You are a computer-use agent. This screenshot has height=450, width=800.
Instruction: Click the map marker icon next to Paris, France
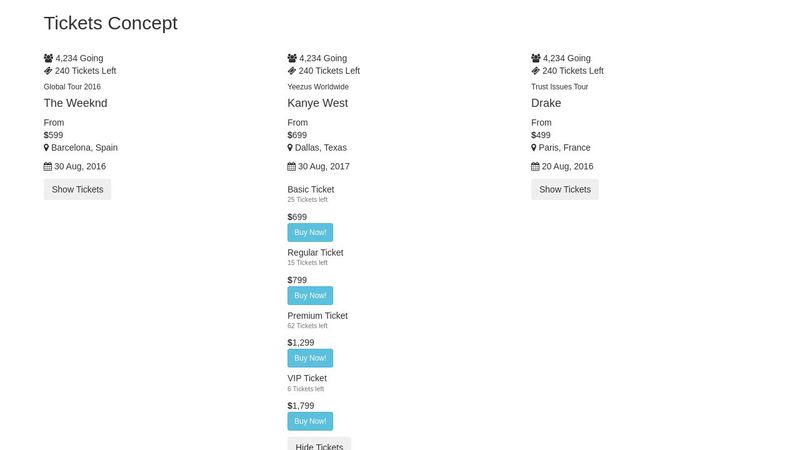click(x=534, y=147)
